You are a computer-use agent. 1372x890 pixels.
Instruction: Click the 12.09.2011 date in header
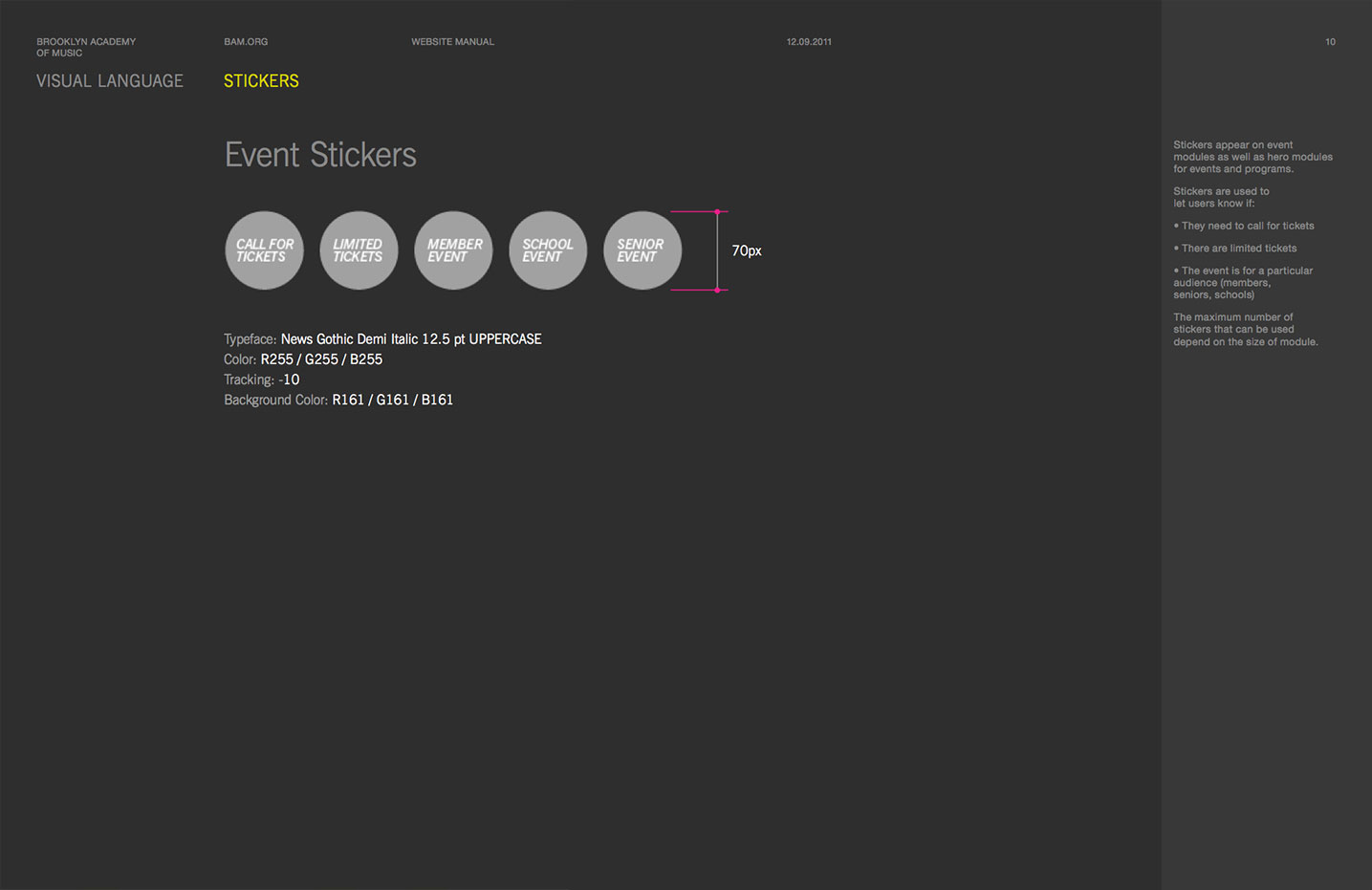point(809,42)
